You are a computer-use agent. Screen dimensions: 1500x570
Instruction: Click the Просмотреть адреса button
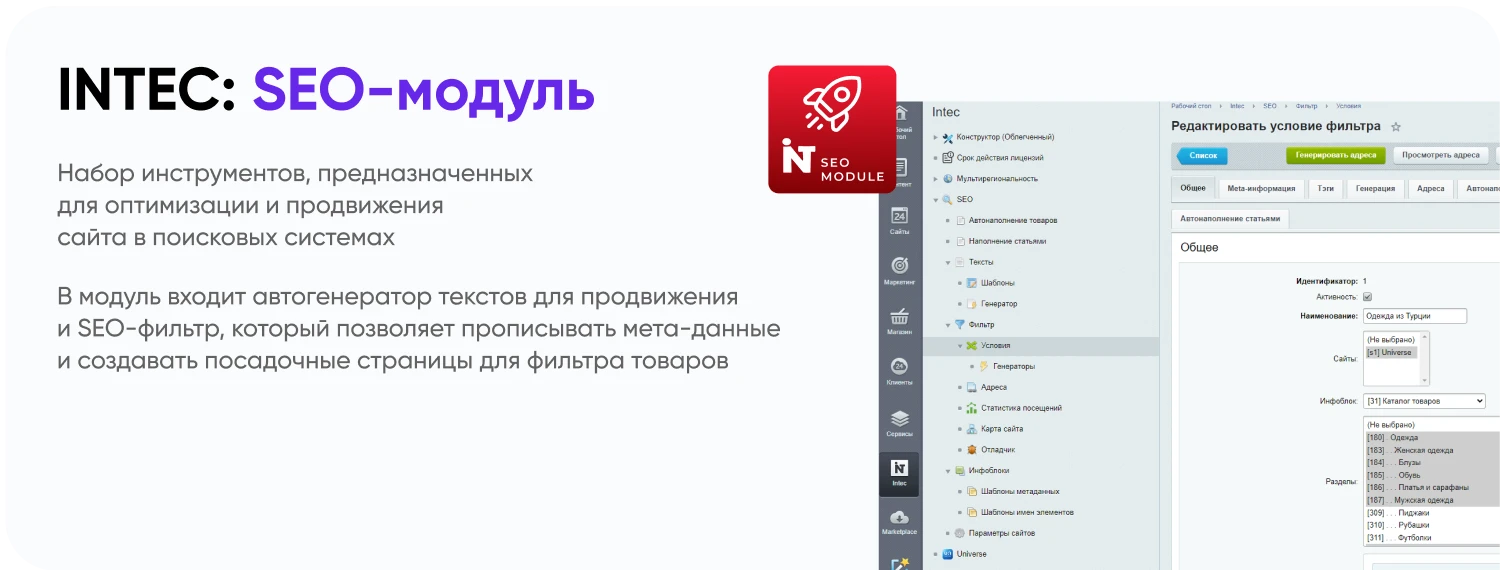tap(1440, 155)
